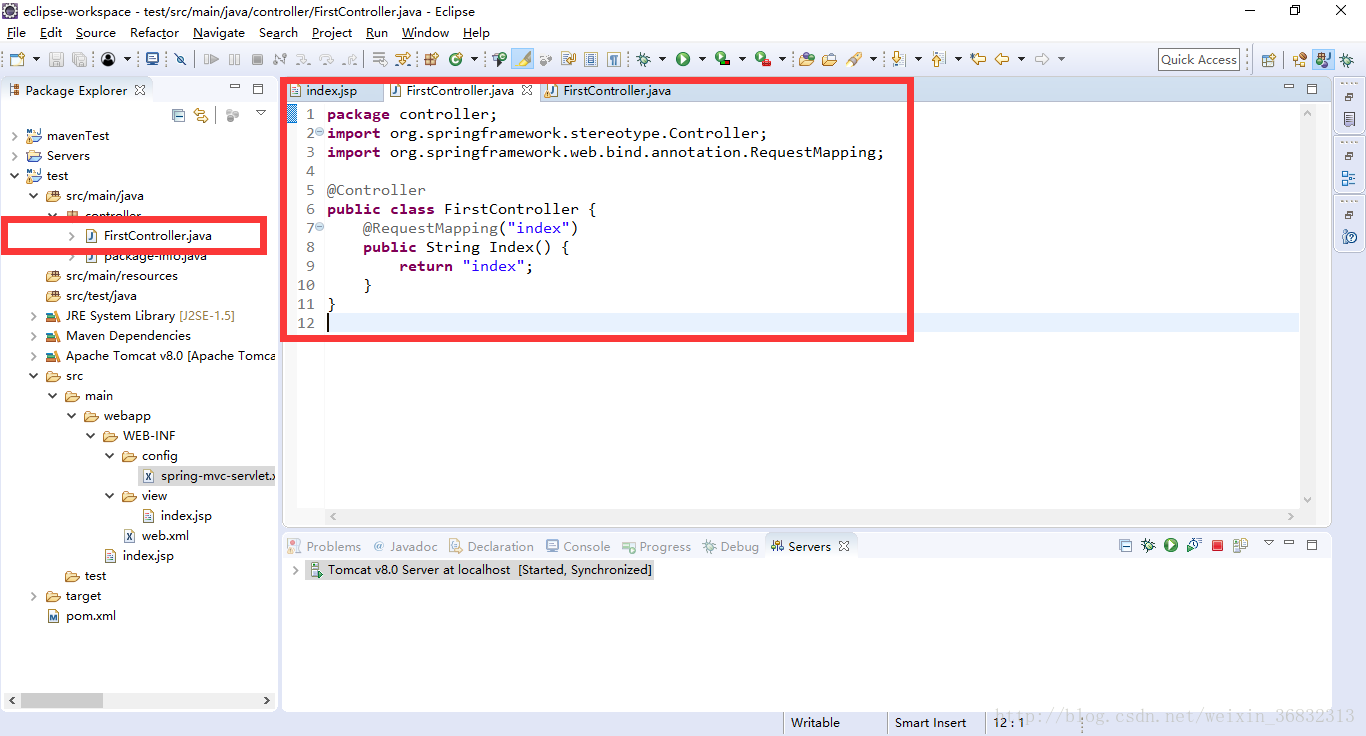
Task: Start server in debug mode icon
Action: 1148,545
